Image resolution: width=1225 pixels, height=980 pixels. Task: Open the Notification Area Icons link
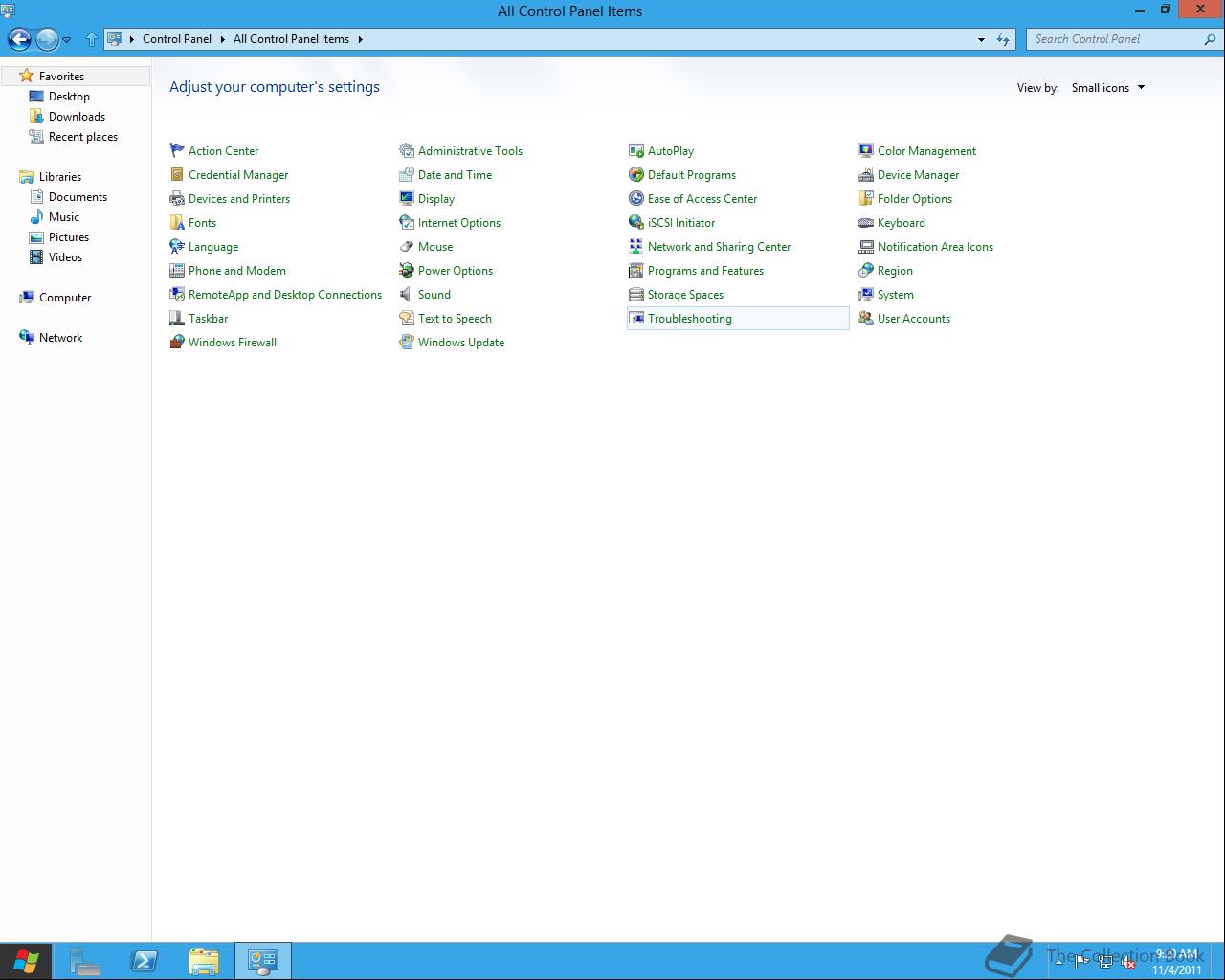click(x=935, y=246)
